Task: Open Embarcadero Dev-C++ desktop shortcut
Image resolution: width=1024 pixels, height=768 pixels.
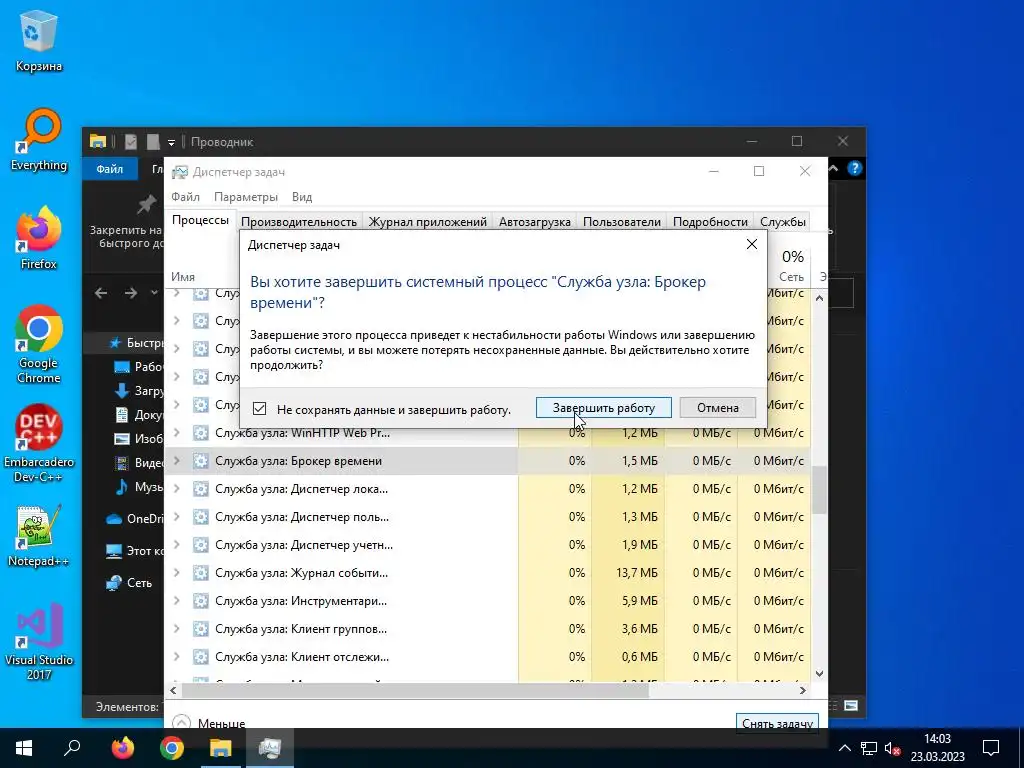Action: tap(39, 443)
